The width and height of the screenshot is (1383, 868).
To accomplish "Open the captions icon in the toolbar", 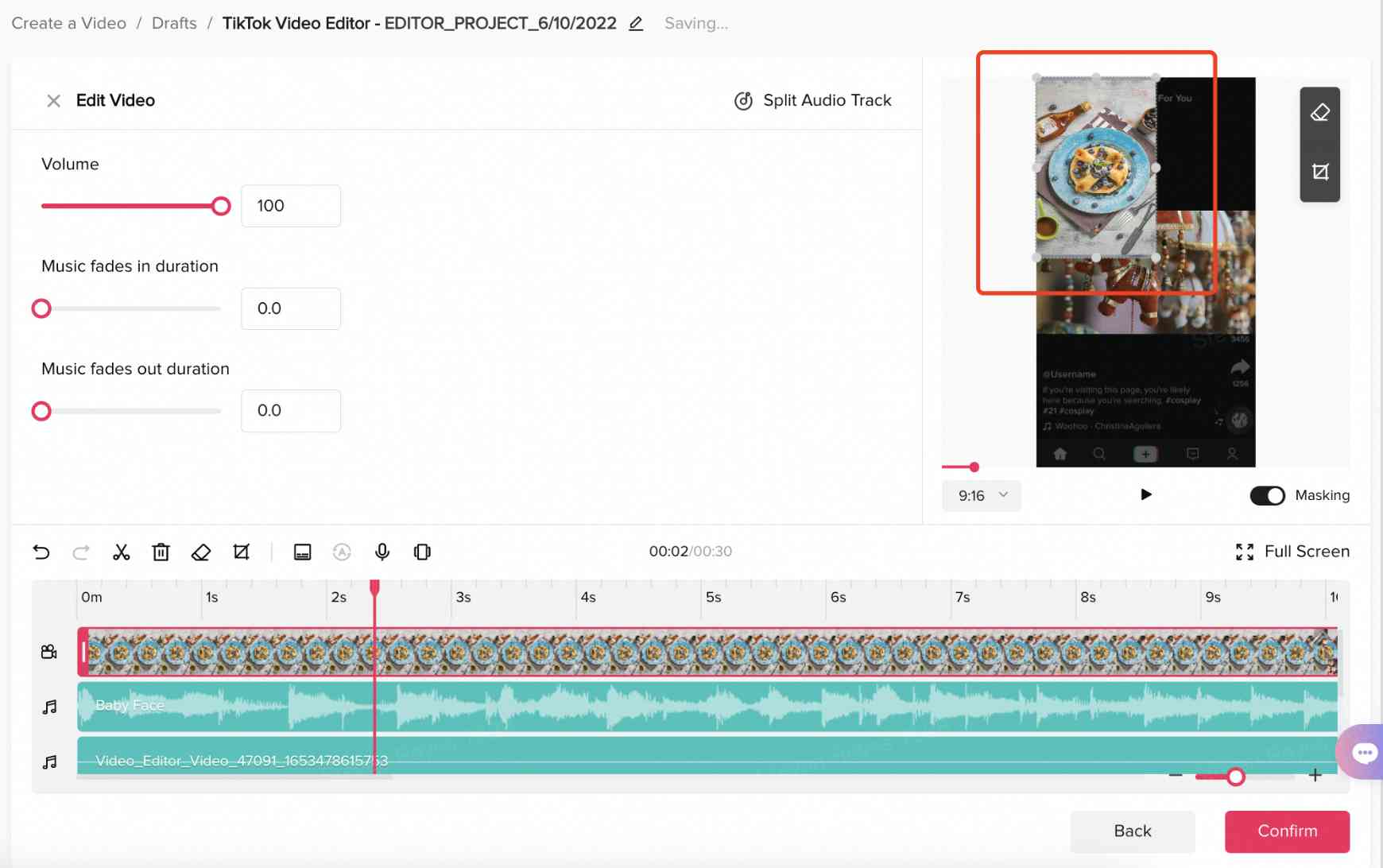I will [x=302, y=552].
